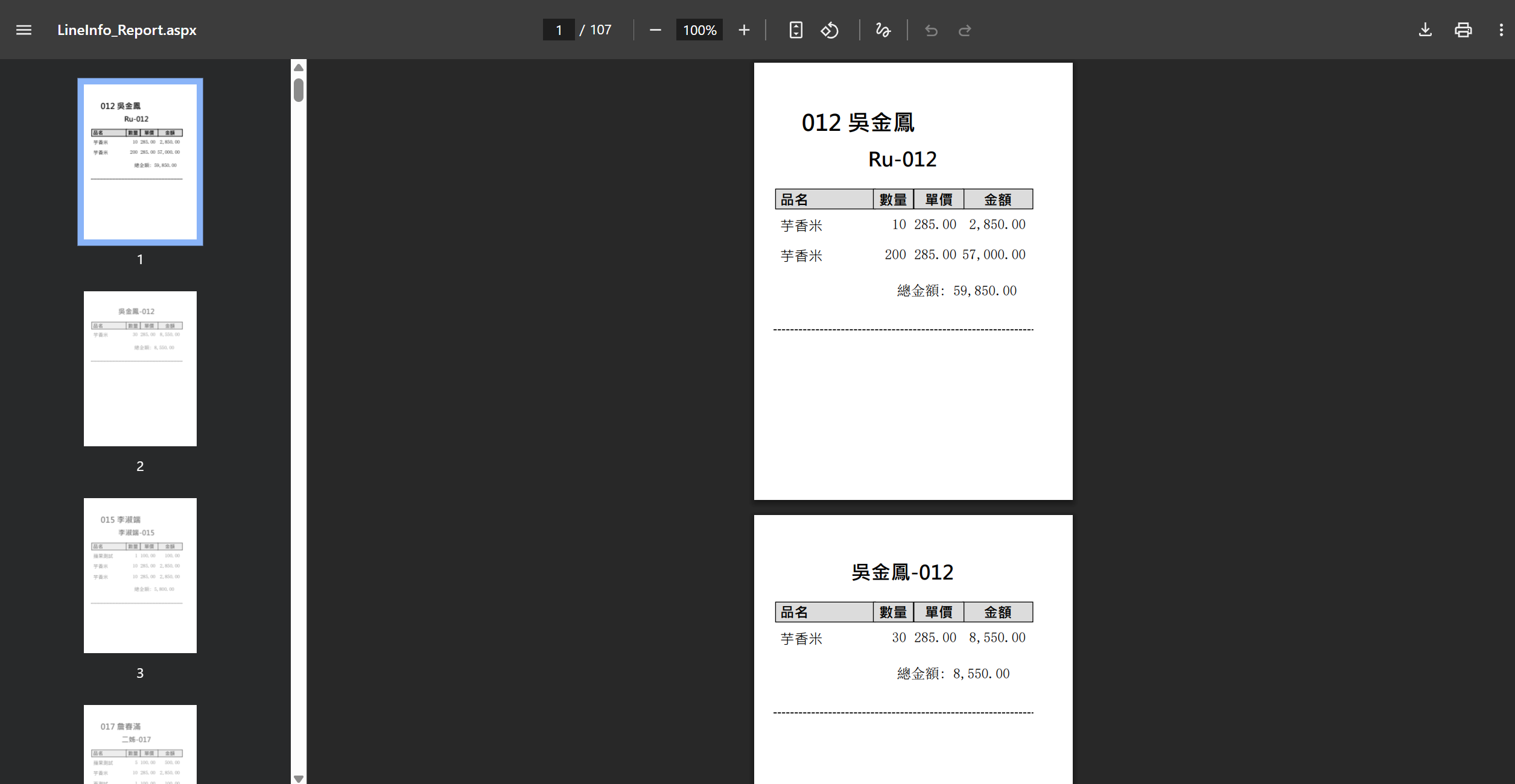1515x784 pixels.
Task: Select page 1 thumbnail
Action: 140,162
